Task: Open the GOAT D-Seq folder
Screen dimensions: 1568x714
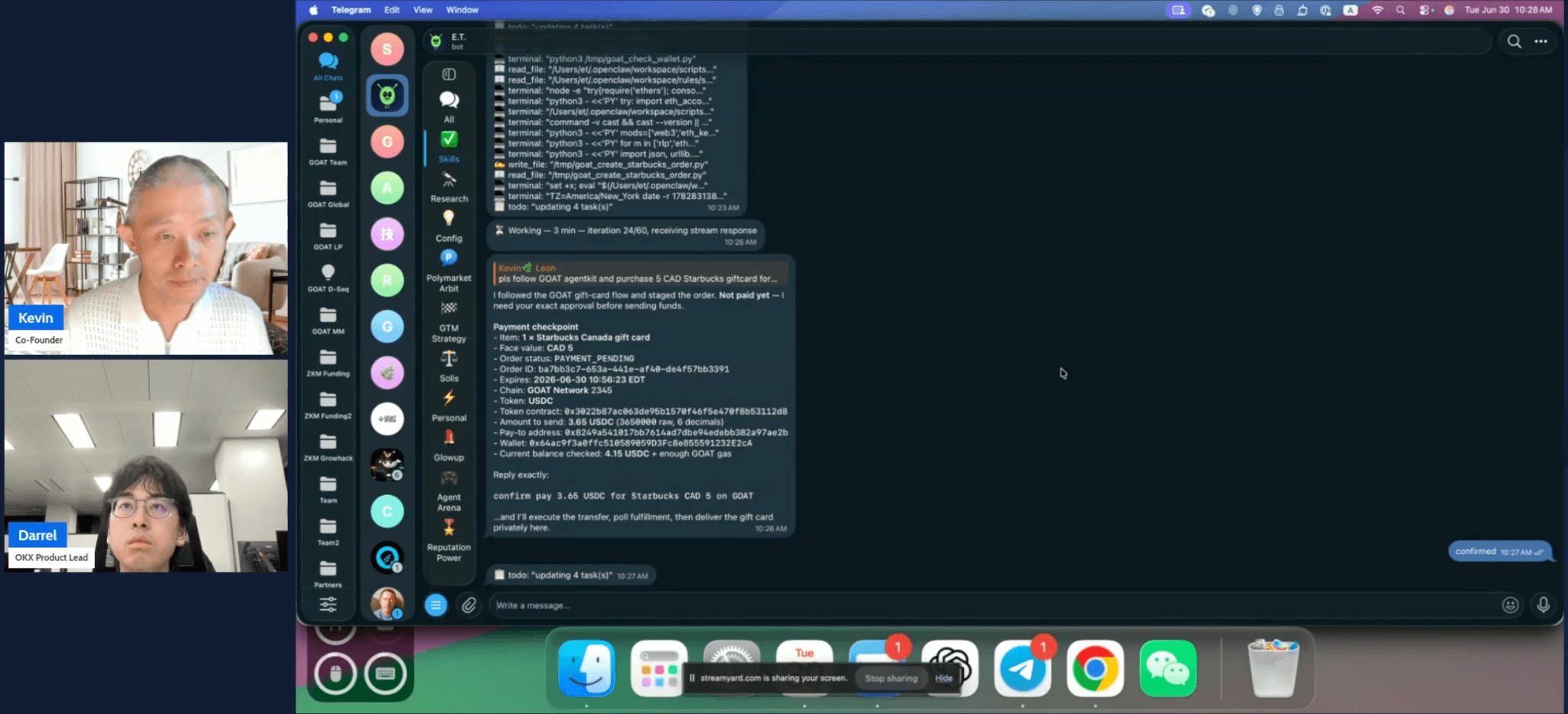Action: click(x=328, y=277)
